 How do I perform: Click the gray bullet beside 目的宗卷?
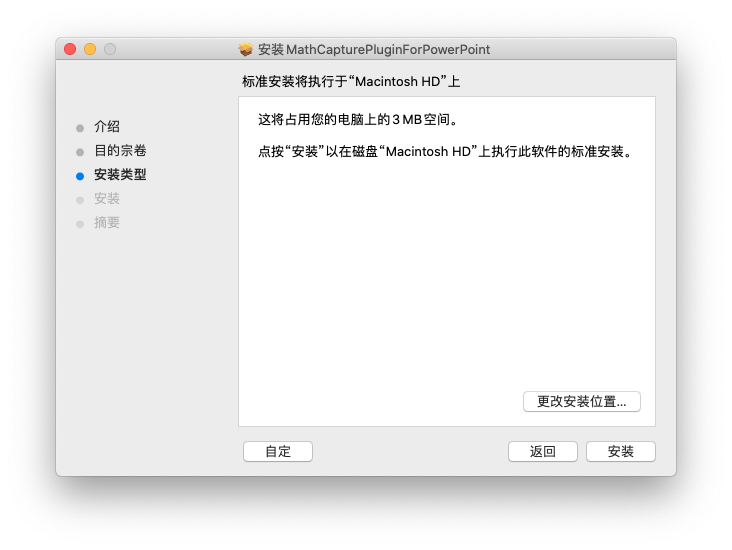click(80, 152)
